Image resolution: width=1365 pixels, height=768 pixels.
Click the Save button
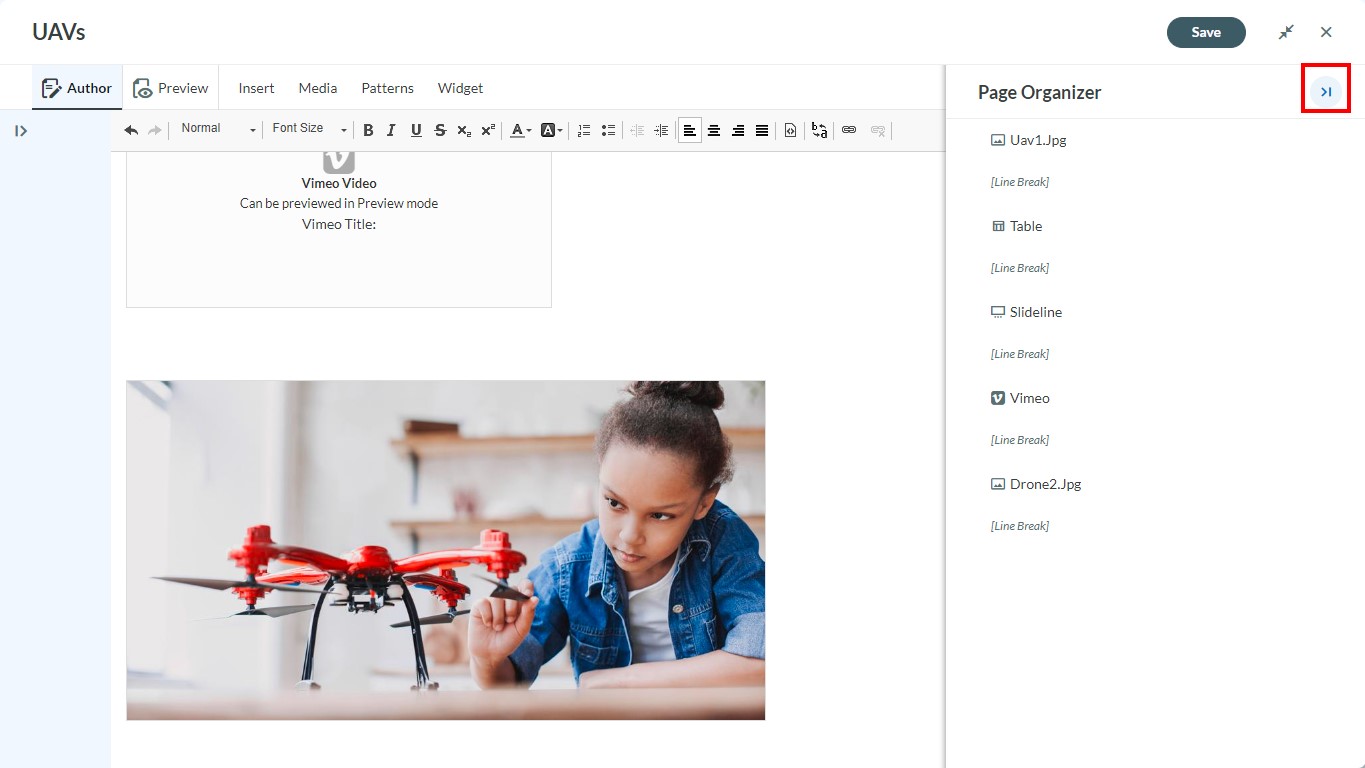coord(1206,32)
